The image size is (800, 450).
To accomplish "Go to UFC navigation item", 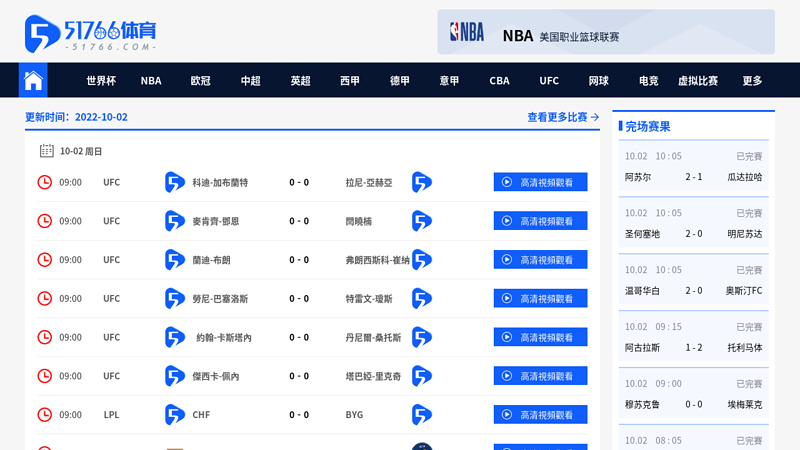I will pyautogui.click(x=549, y=81).
